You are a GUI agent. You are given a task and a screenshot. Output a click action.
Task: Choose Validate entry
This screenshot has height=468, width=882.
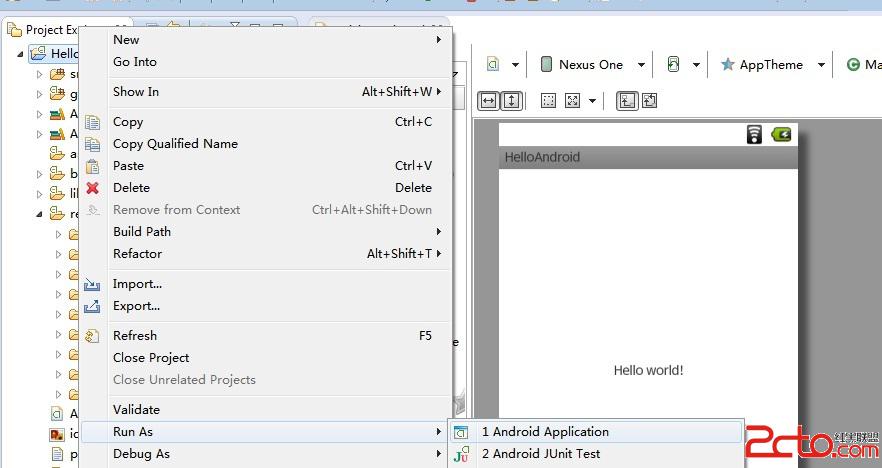[266, 410]
